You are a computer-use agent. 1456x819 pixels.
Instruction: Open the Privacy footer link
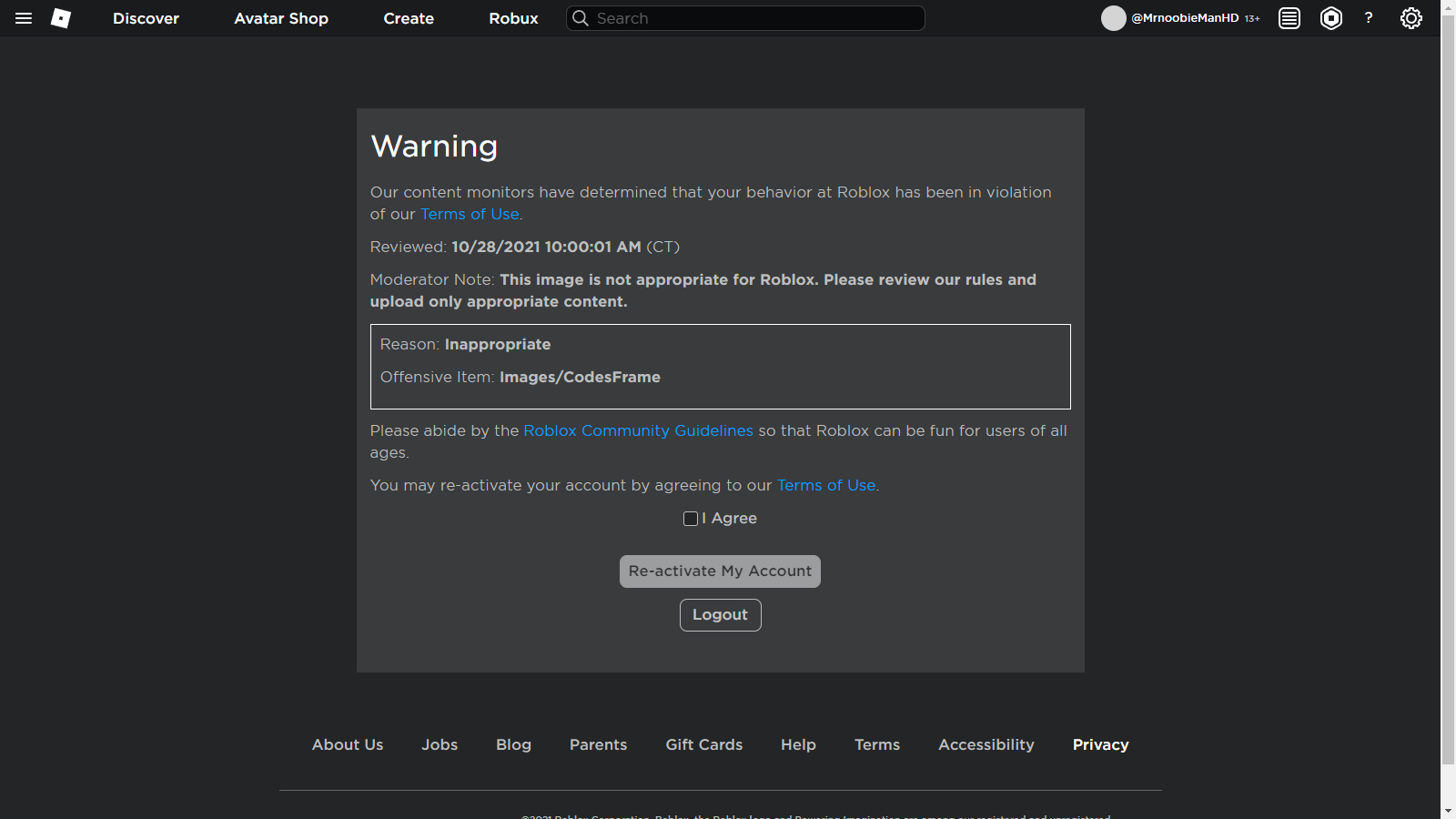(1100, 744)
